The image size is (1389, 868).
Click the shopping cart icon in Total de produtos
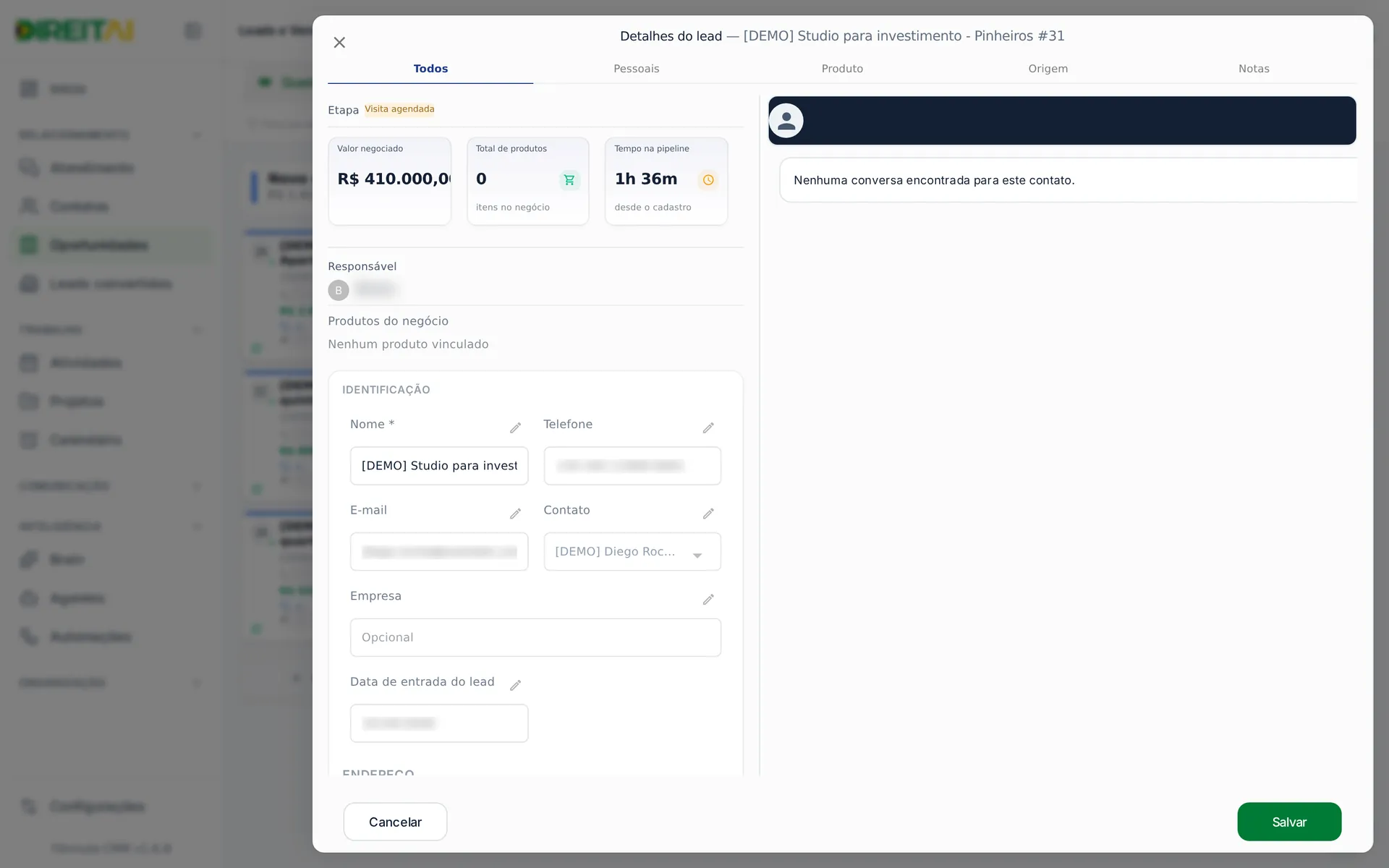coord(569,179)
